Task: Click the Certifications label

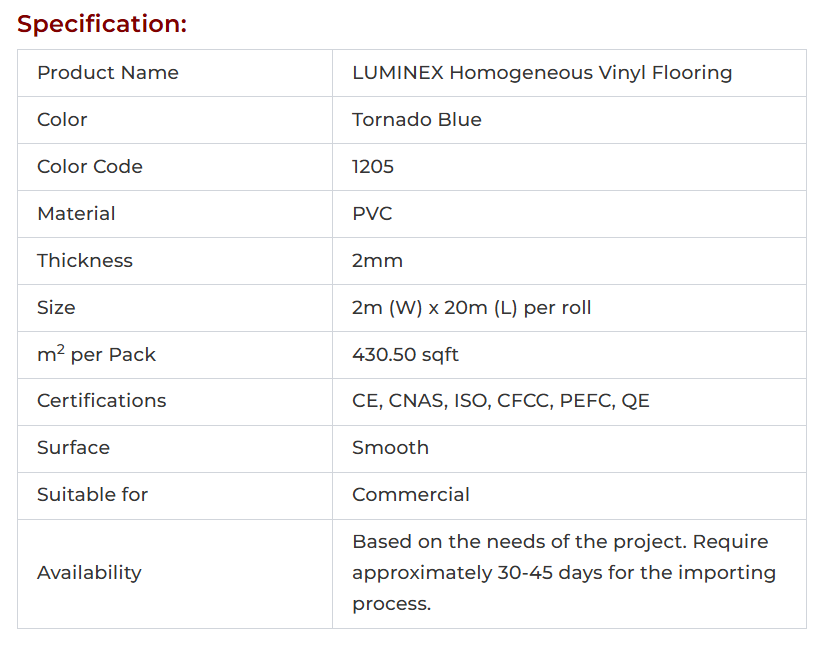Action: (x=102, y=401)
